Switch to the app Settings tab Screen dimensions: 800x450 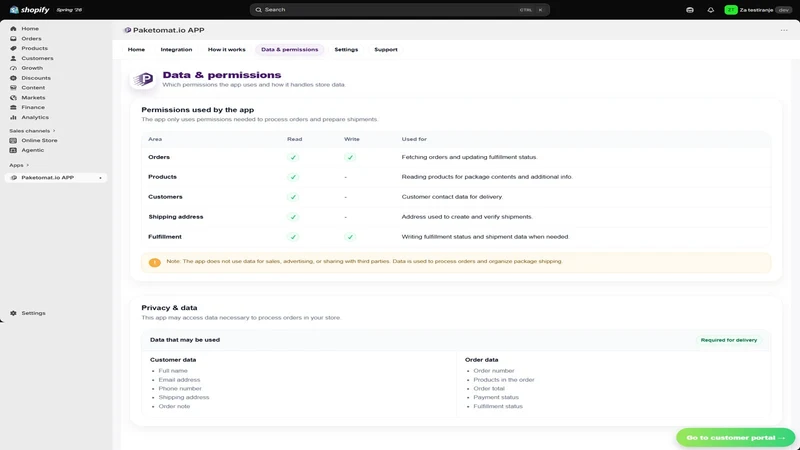tap(346, 49)
